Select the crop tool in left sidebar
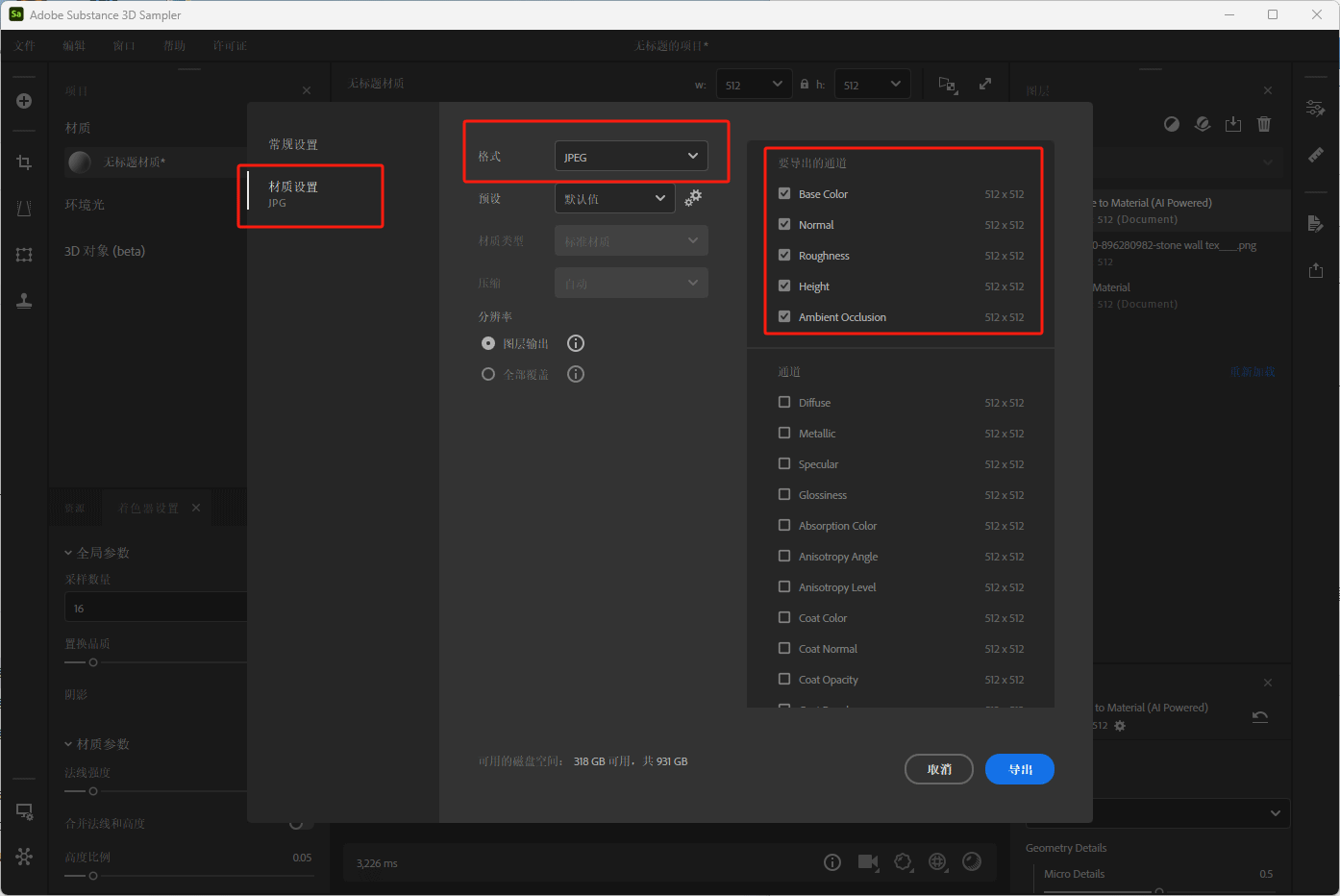This screenshot has width=1340, height=896. pos(24,162)
